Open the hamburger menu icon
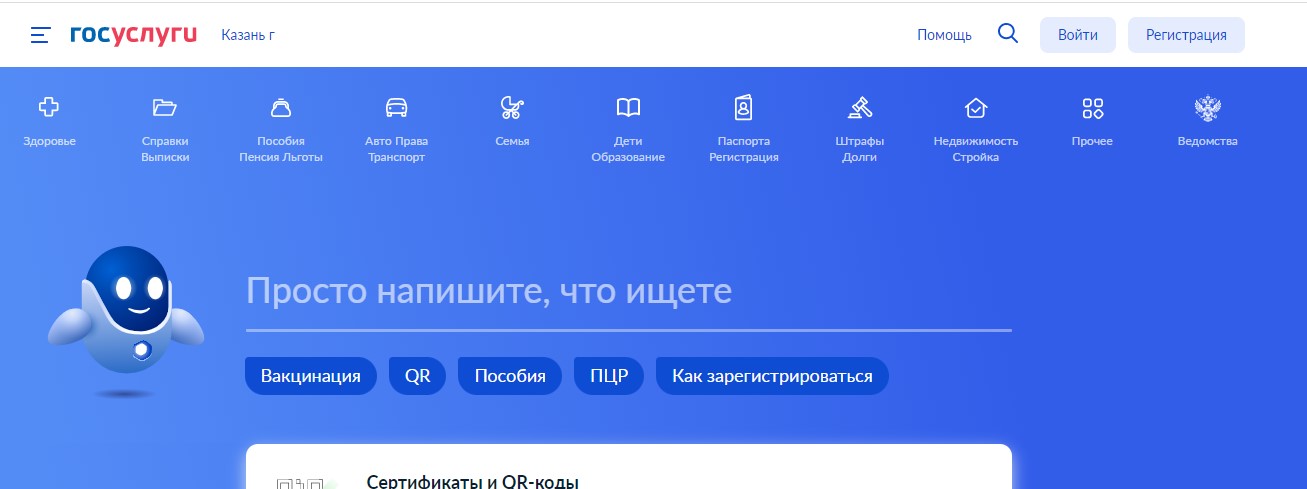Image resolution: width=1307 pixels, height=489 pixels. (40, 35)
